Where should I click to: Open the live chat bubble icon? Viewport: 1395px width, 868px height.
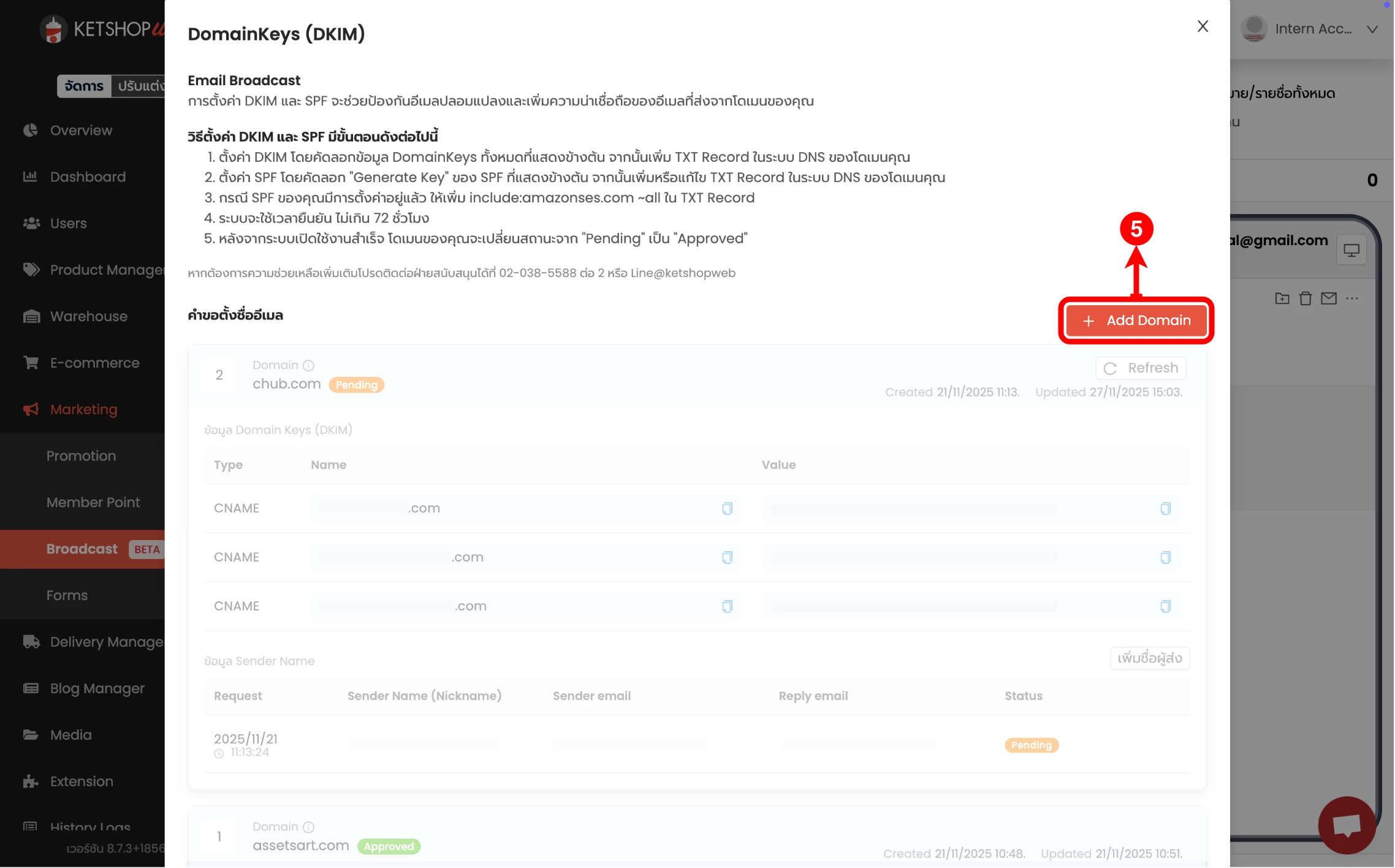(1347, 825)
